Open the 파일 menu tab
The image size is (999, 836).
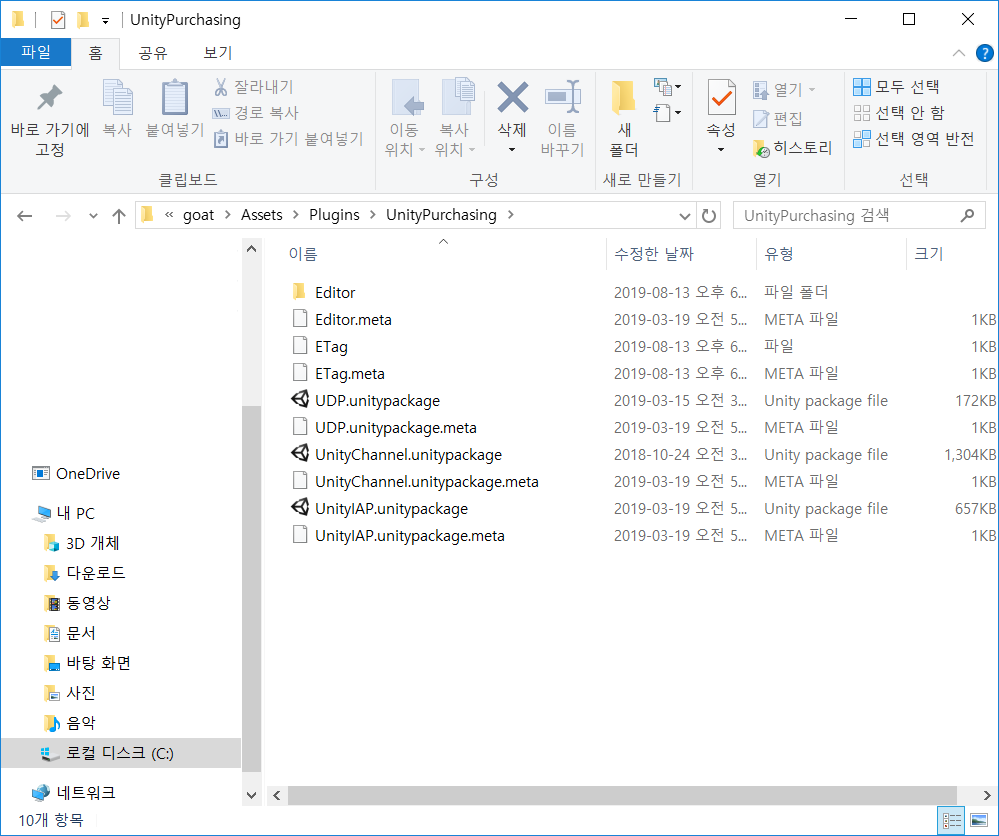click(x=36, y=52)
